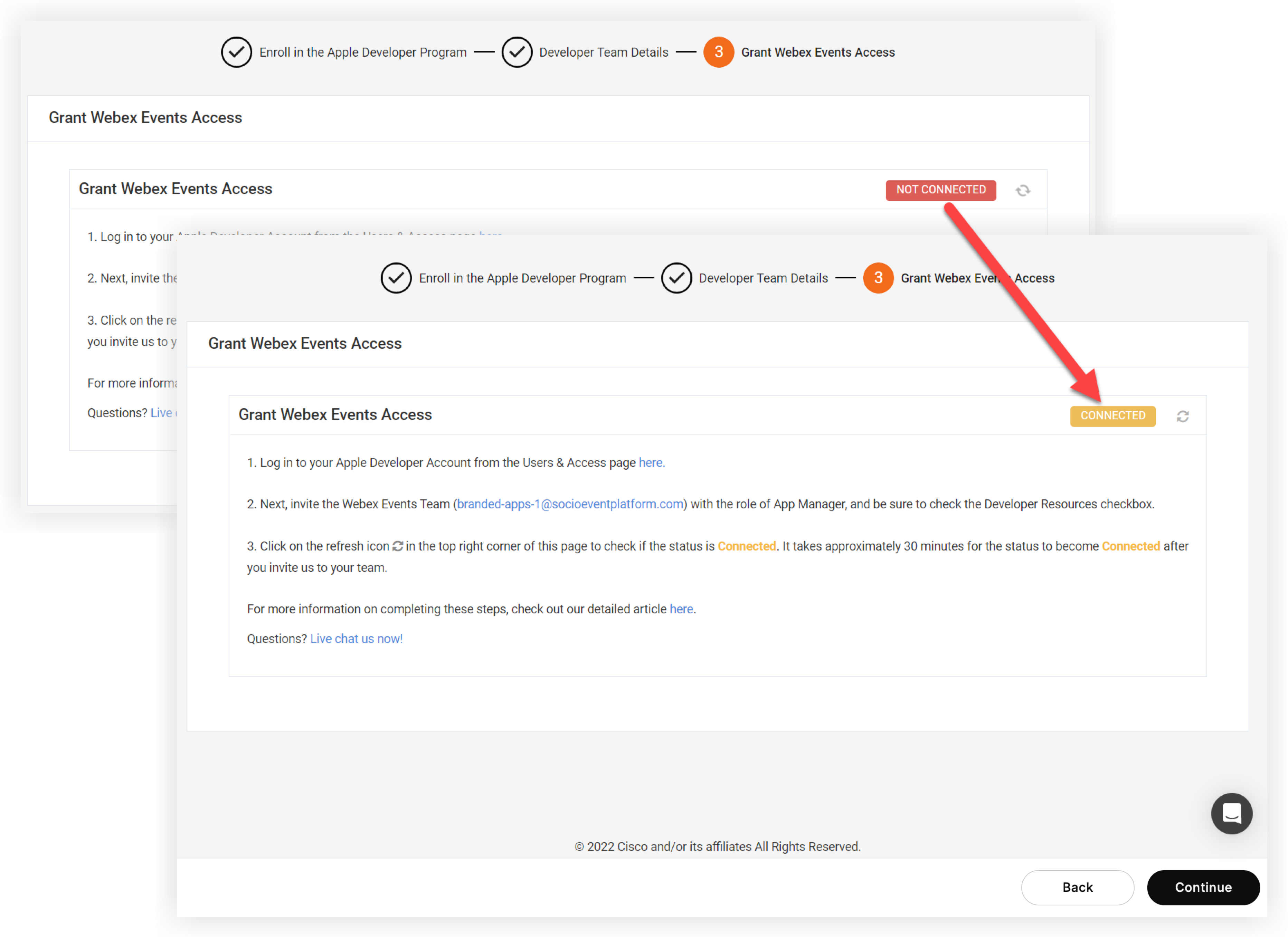Click the Continue button
The height and width of the screenshot is (938, 1288).
coord(1203,887)
